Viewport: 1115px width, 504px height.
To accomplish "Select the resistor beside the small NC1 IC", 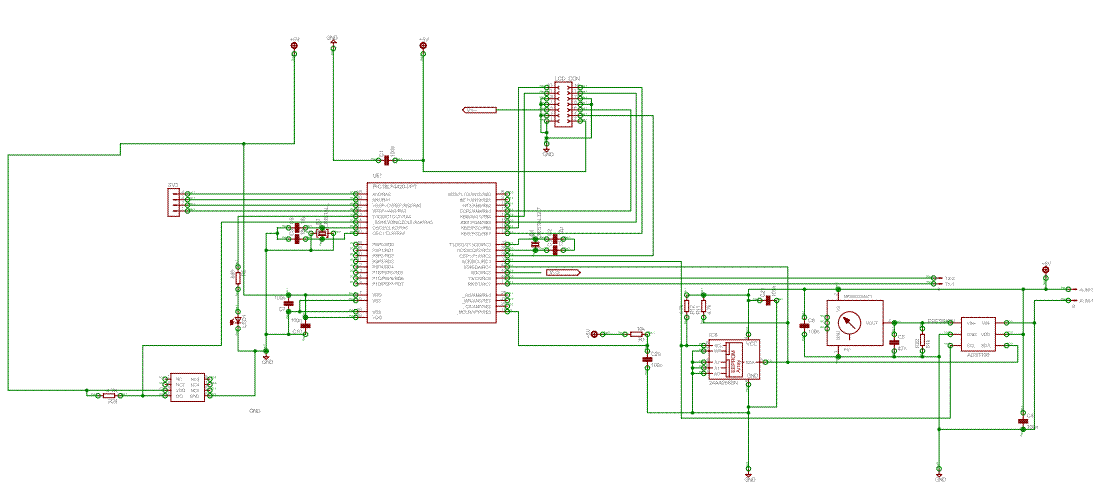I will [x=108, y=395].
